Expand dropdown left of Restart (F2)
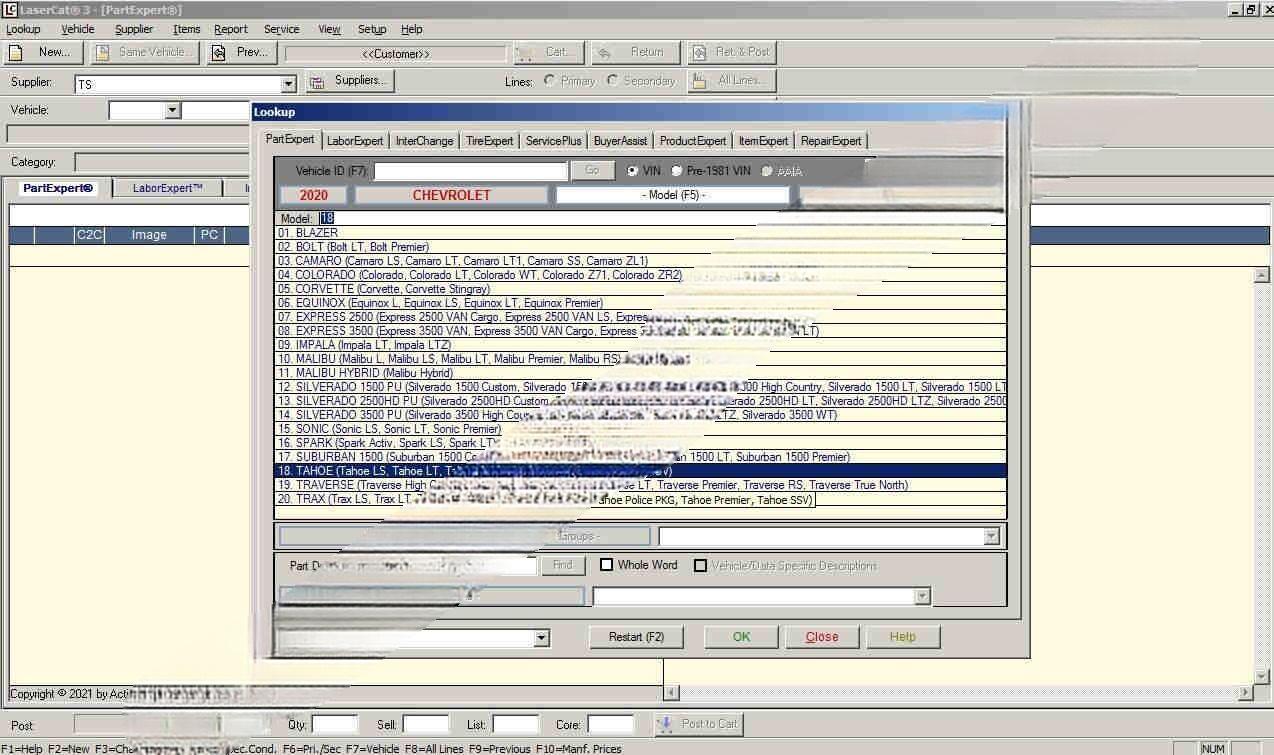Viewport: 1274px width, 755px height. pyautogui.click(x=542, y=637)
